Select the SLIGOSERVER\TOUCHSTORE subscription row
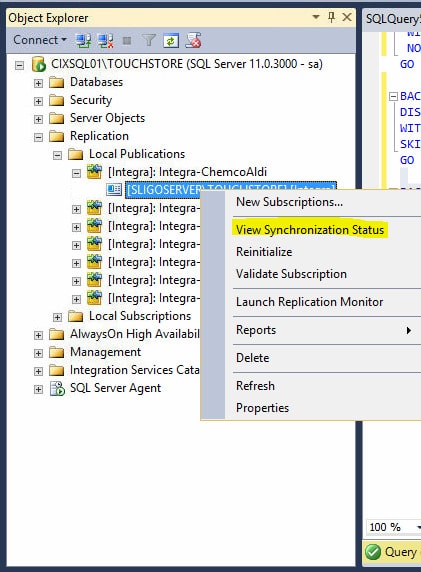 click(231, 189)
